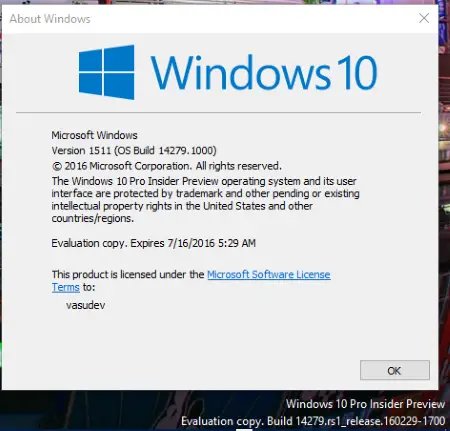Screen dimensions: 450x431
Task: Click the "This product is licensed under" text
Action: pyautogui.click(x=128, y=274)
